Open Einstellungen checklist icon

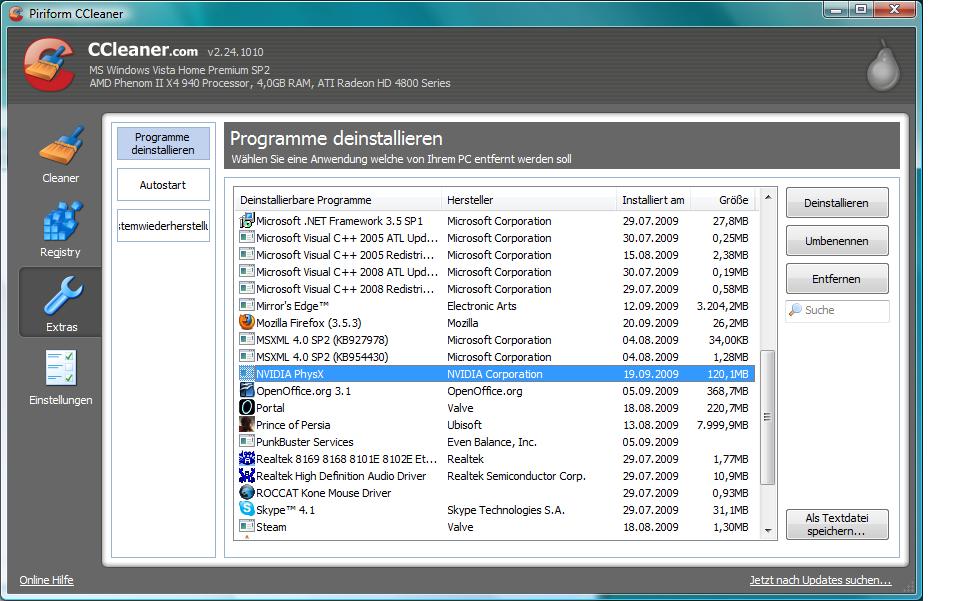tap(61, 368)
